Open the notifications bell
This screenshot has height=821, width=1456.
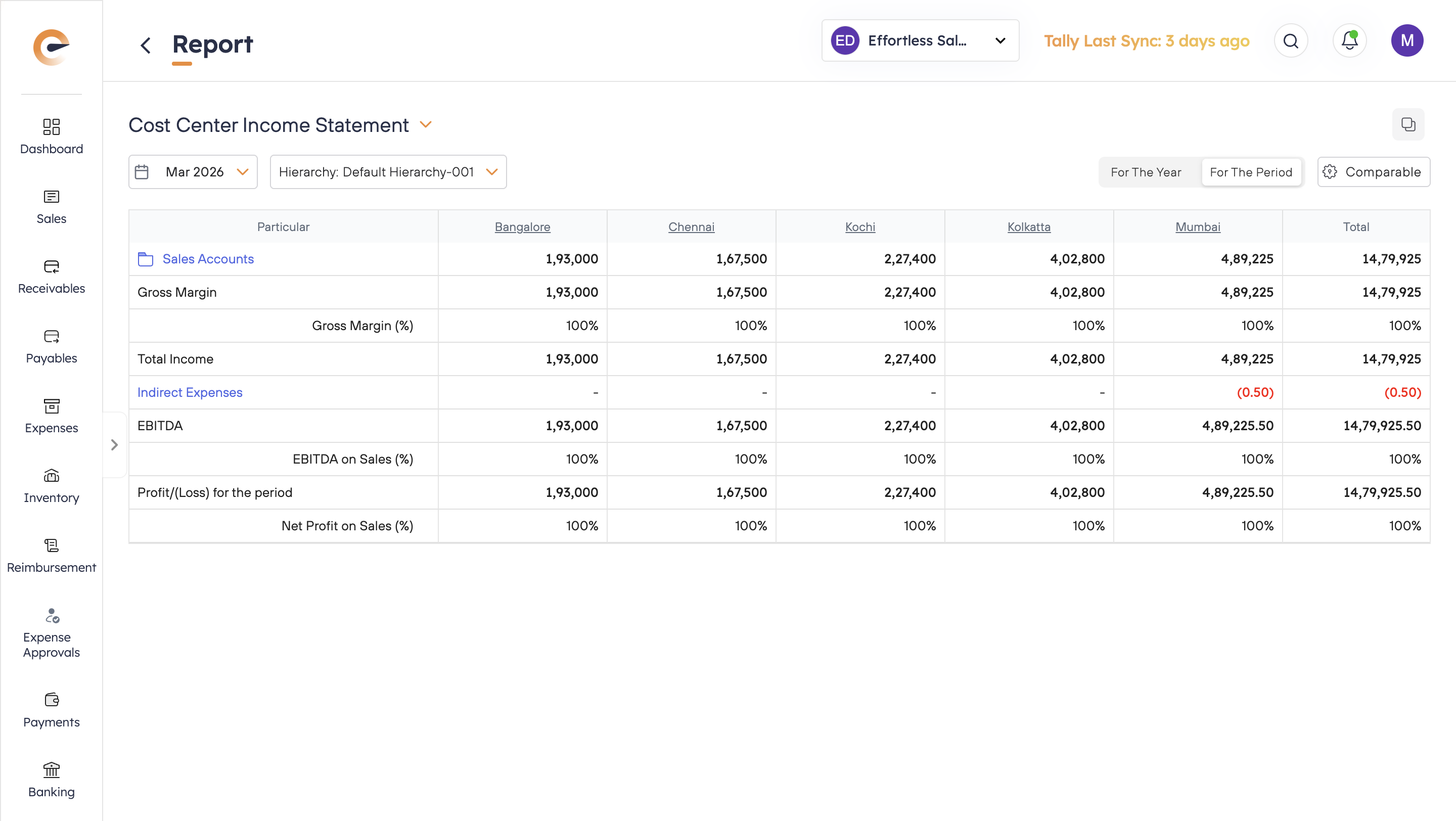coord(1349,40)
